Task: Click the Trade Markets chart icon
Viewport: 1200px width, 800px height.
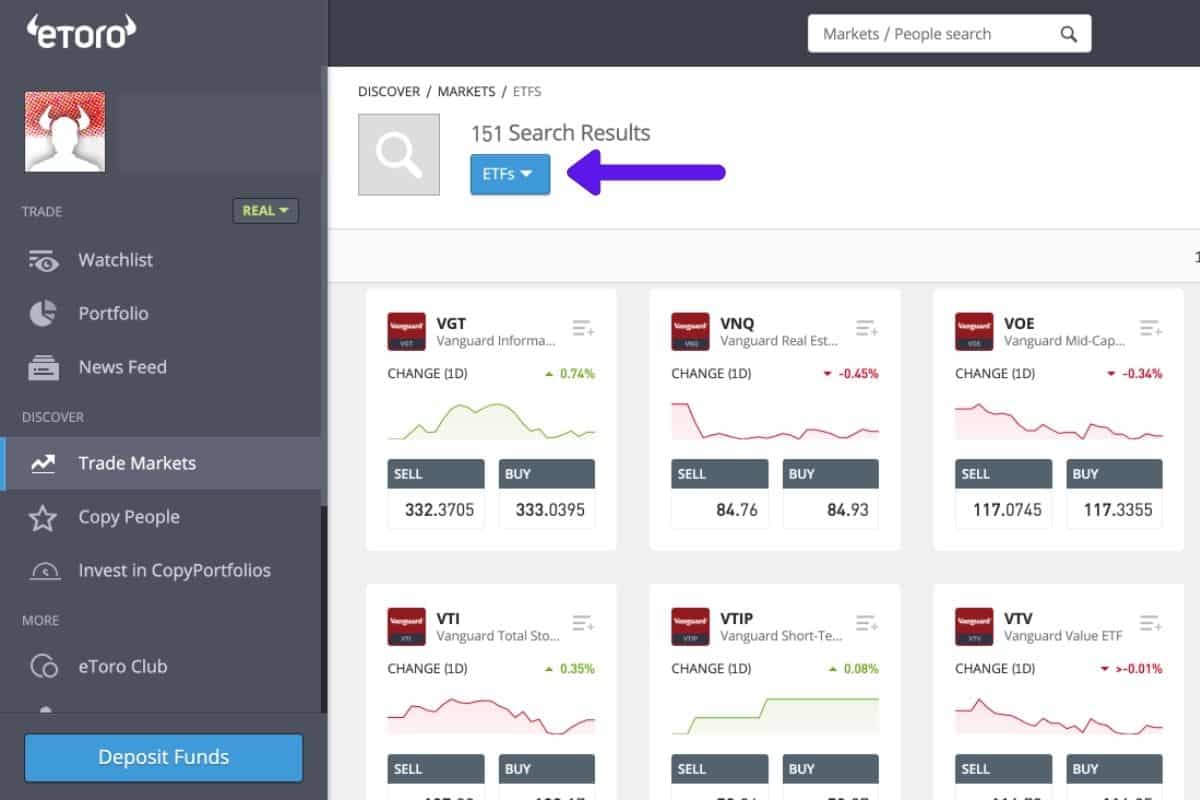Action: coord(42,463)
